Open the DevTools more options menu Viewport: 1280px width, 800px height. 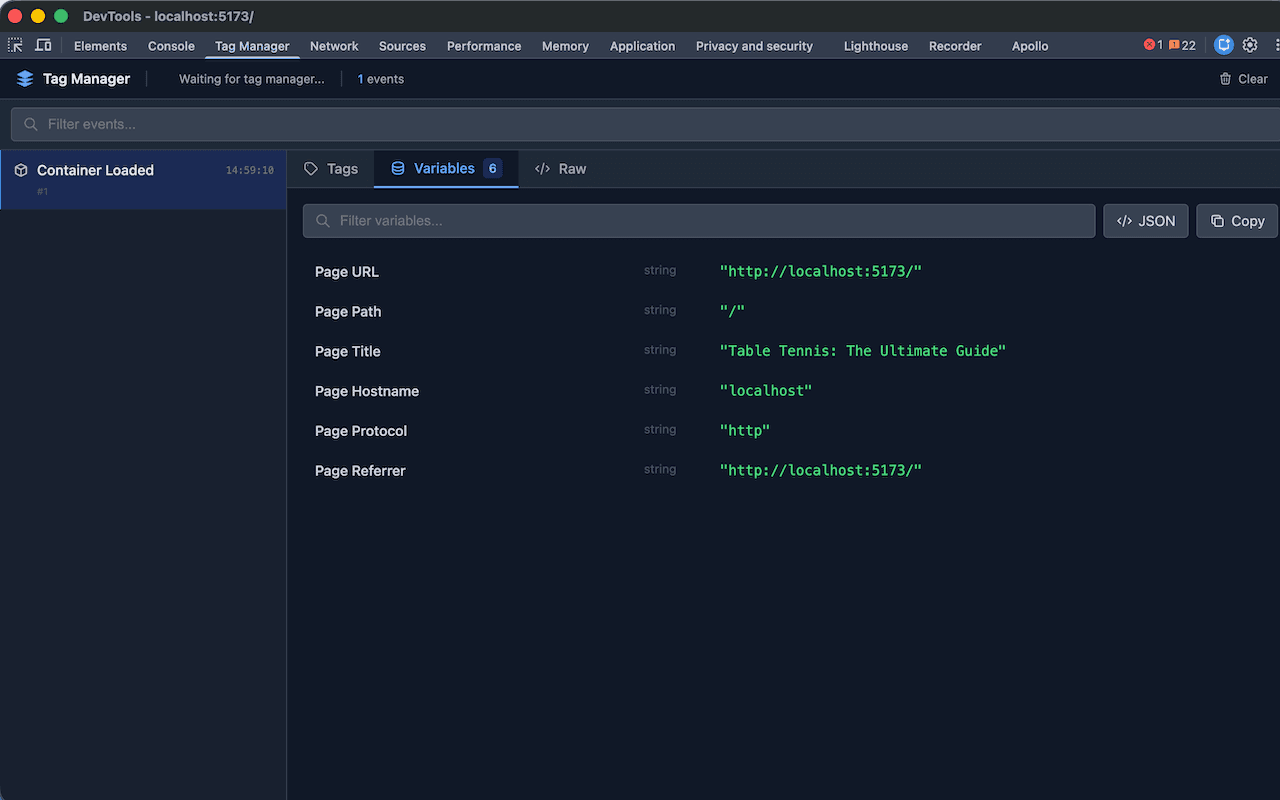[x=1277, y=45]
